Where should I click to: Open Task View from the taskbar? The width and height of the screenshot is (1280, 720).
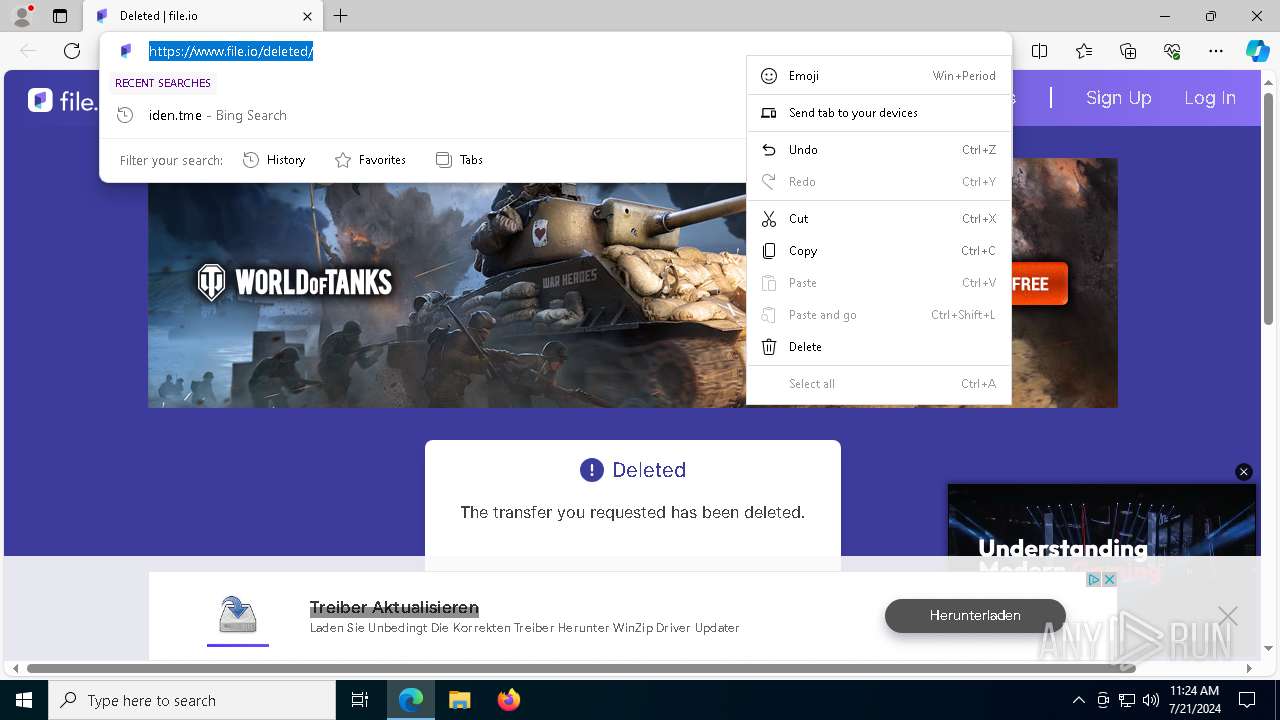point(360,700)
